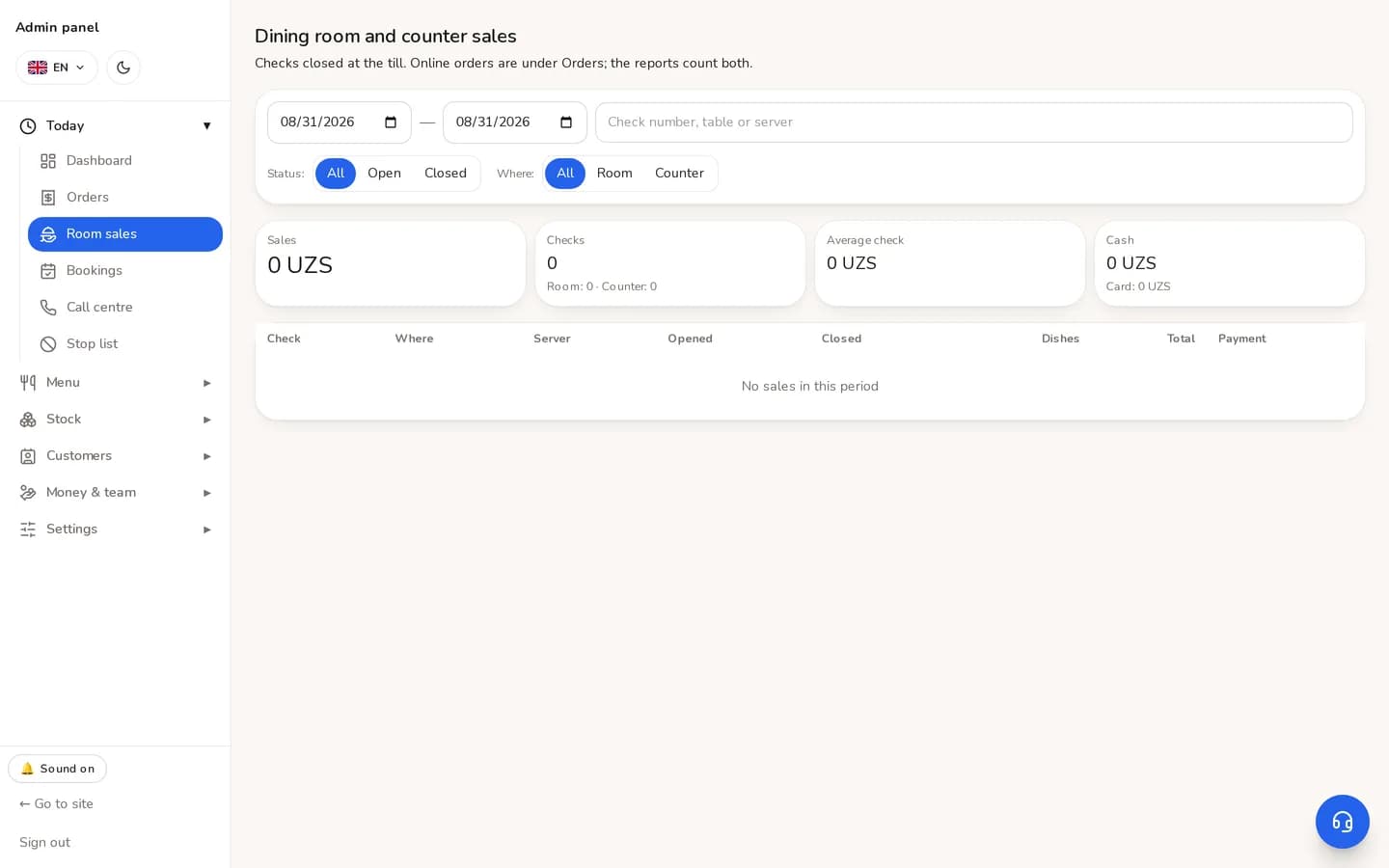Viewport: 1389px width, 868px height.
Task: Open the Dashboard grid icon
Action: [48, 161]
